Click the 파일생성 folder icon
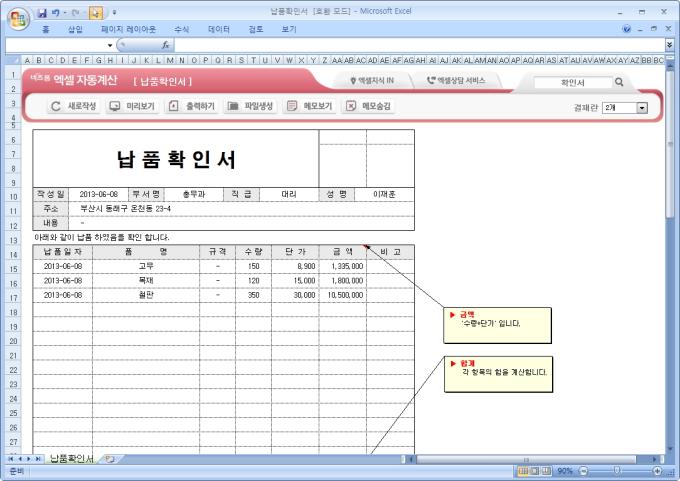This screenshot has height=481, width=680. (x=233, y=106)
